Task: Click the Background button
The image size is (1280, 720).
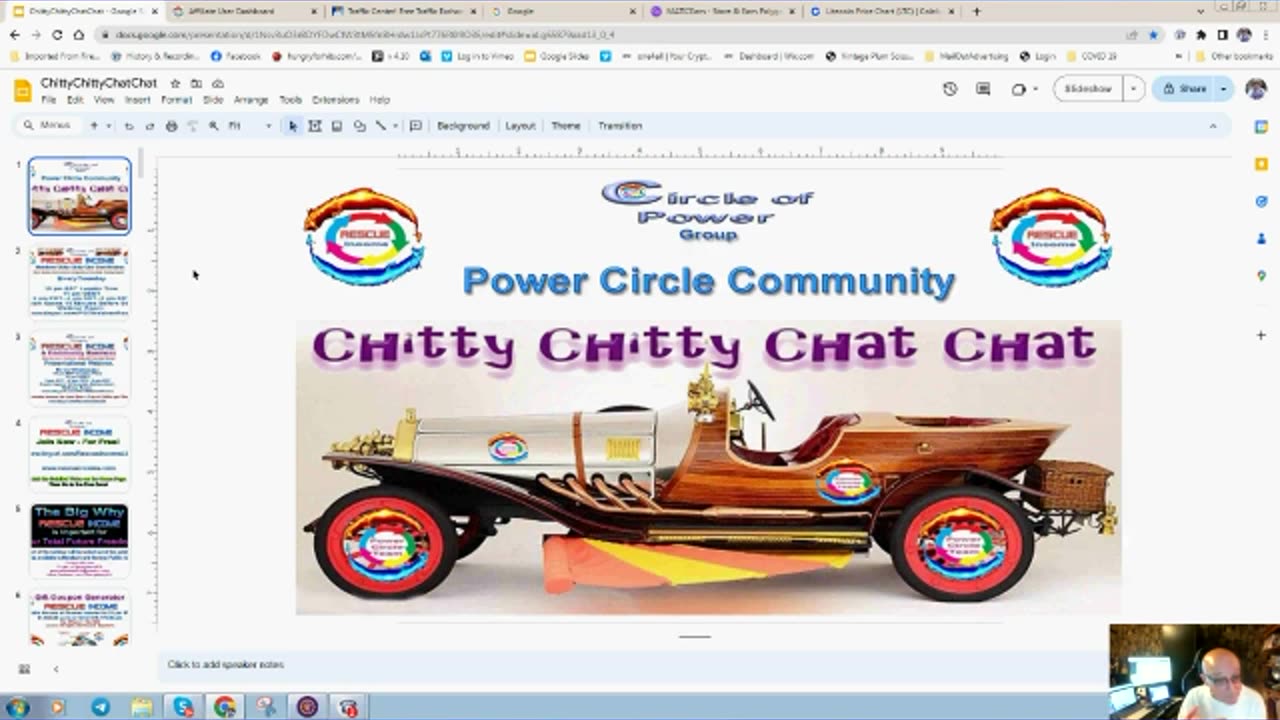Action: [463, 126]
